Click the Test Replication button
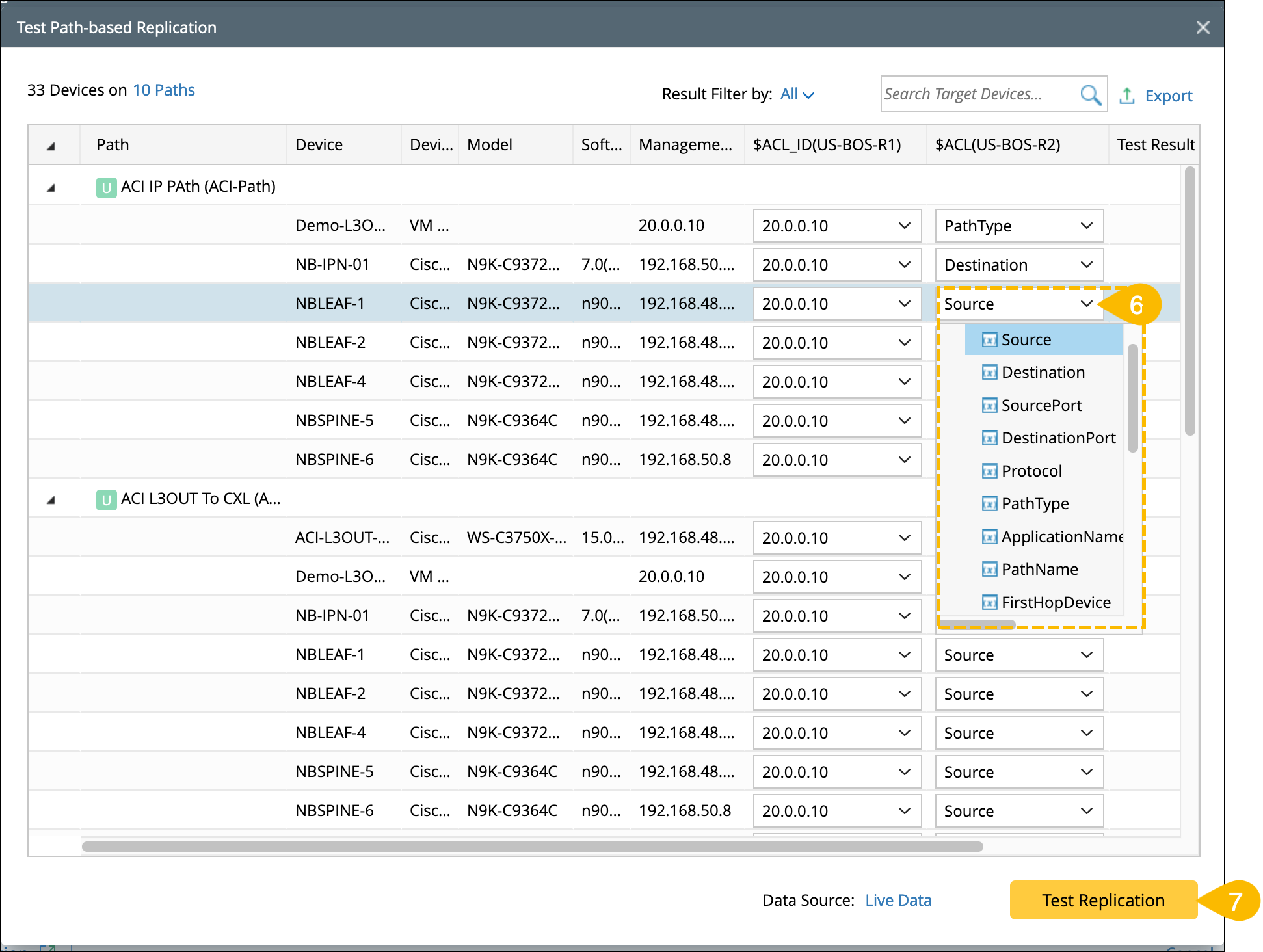1263x952 pixels. (1102, 900)
